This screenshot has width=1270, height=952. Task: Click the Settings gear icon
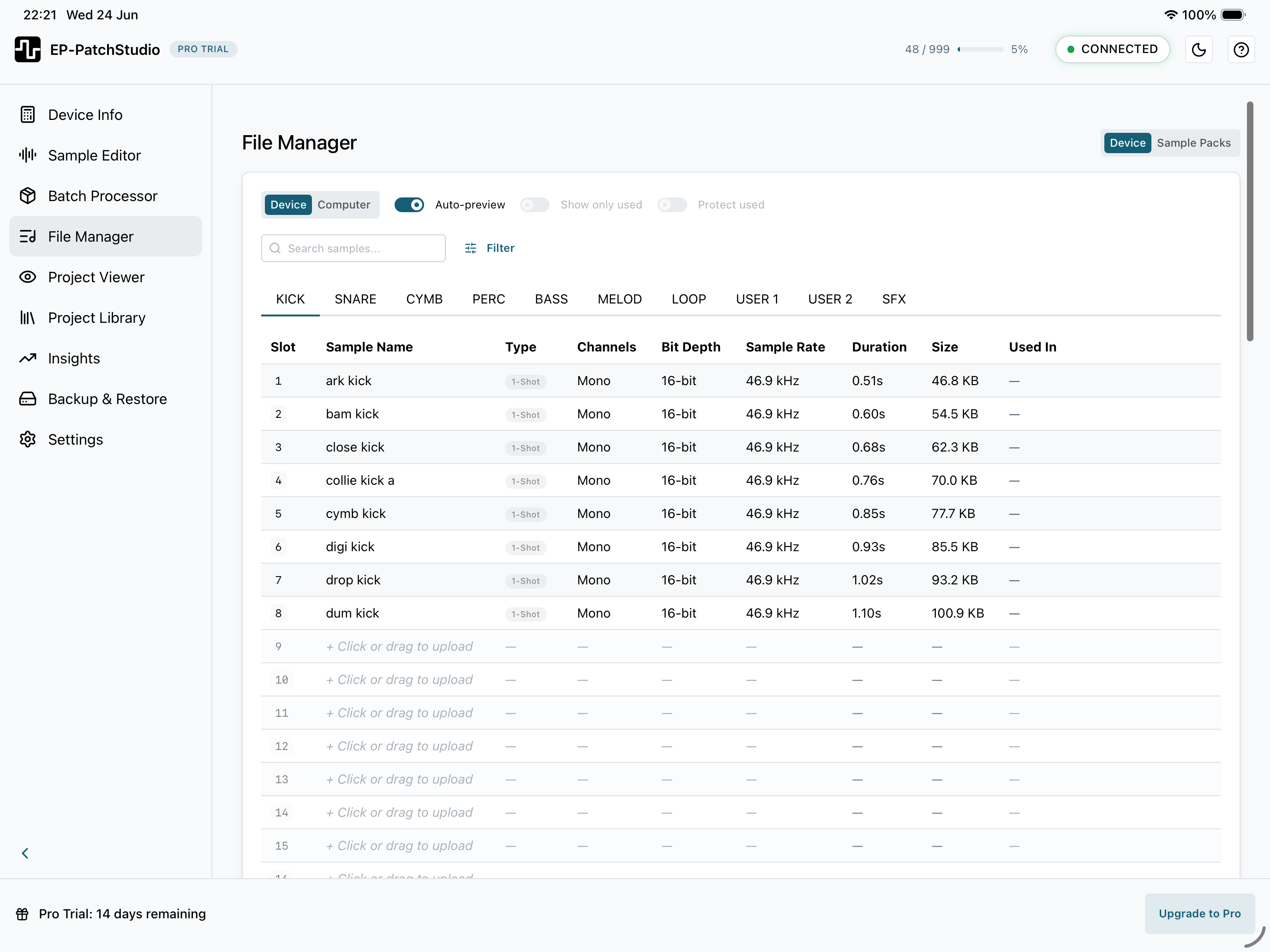tap(28, 440)
